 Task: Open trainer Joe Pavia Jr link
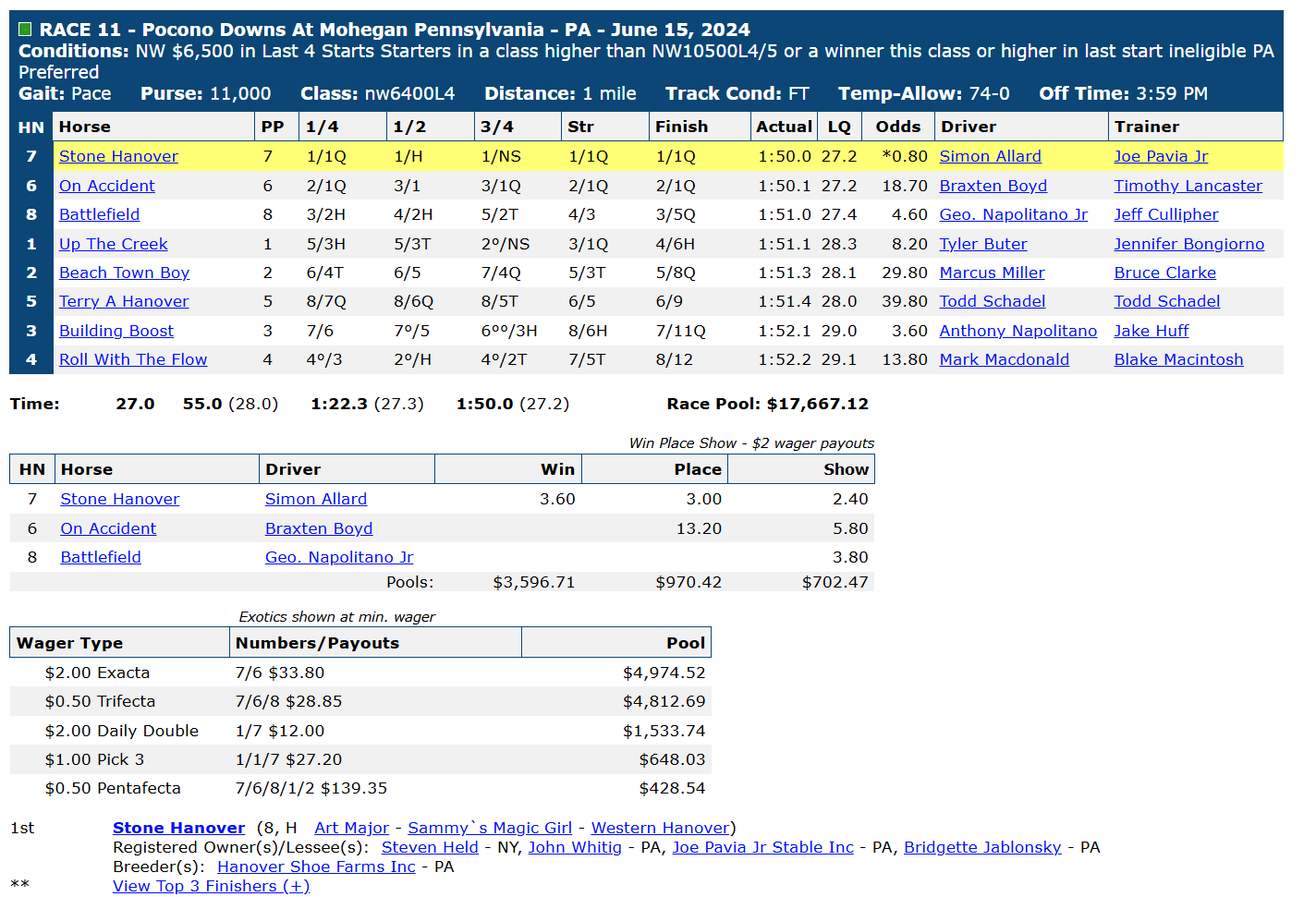click(1161, 156)
